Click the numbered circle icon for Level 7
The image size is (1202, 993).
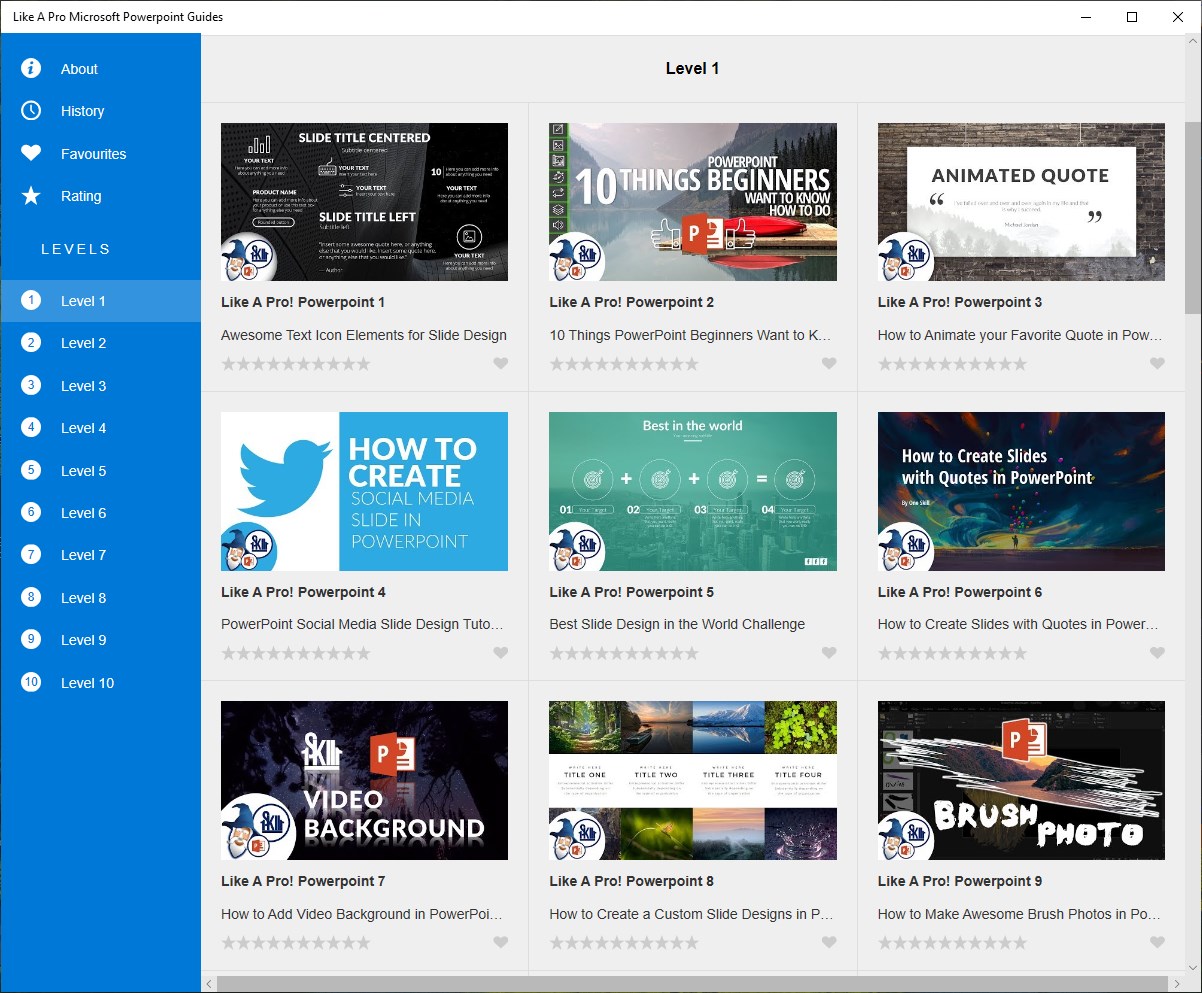(x=31, y=555)
